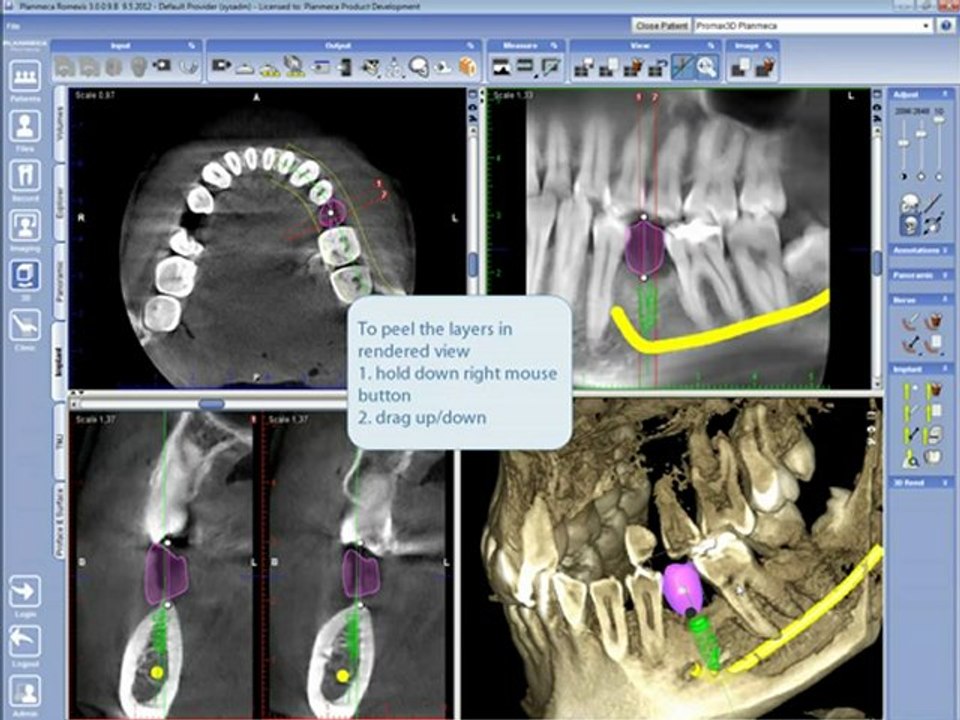
Task: Open the Clinic module chair icon
Action: tap(24, 325)
